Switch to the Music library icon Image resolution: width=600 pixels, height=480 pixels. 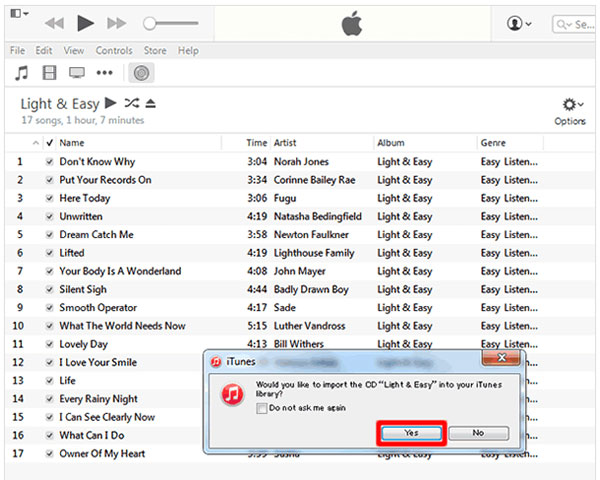21,73
